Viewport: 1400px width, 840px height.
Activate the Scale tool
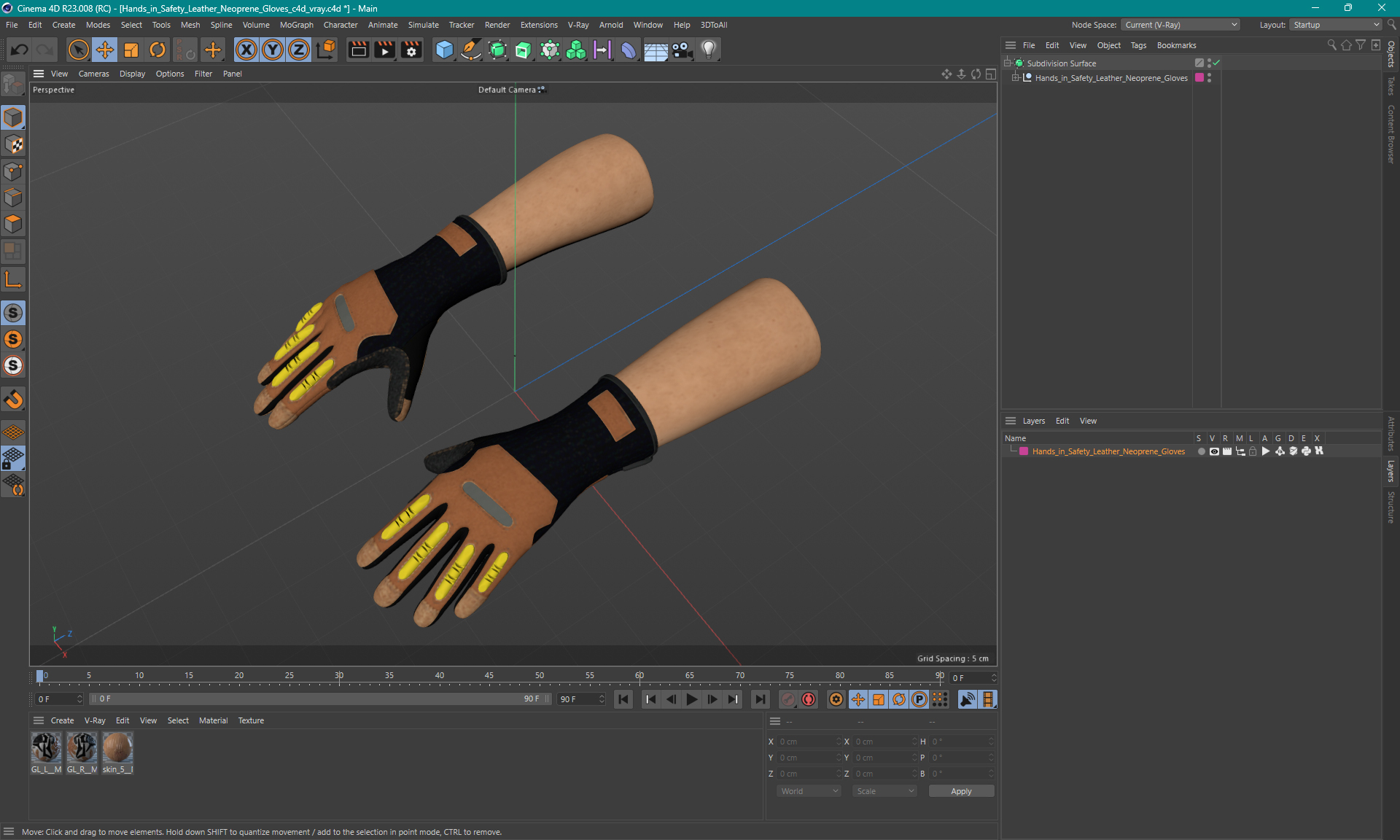point(131,50)
